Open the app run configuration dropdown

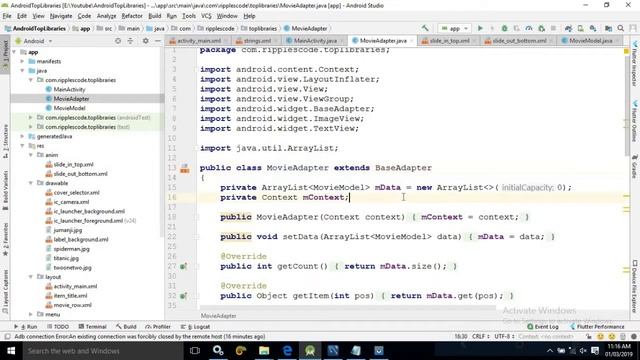tap(454, 28)
